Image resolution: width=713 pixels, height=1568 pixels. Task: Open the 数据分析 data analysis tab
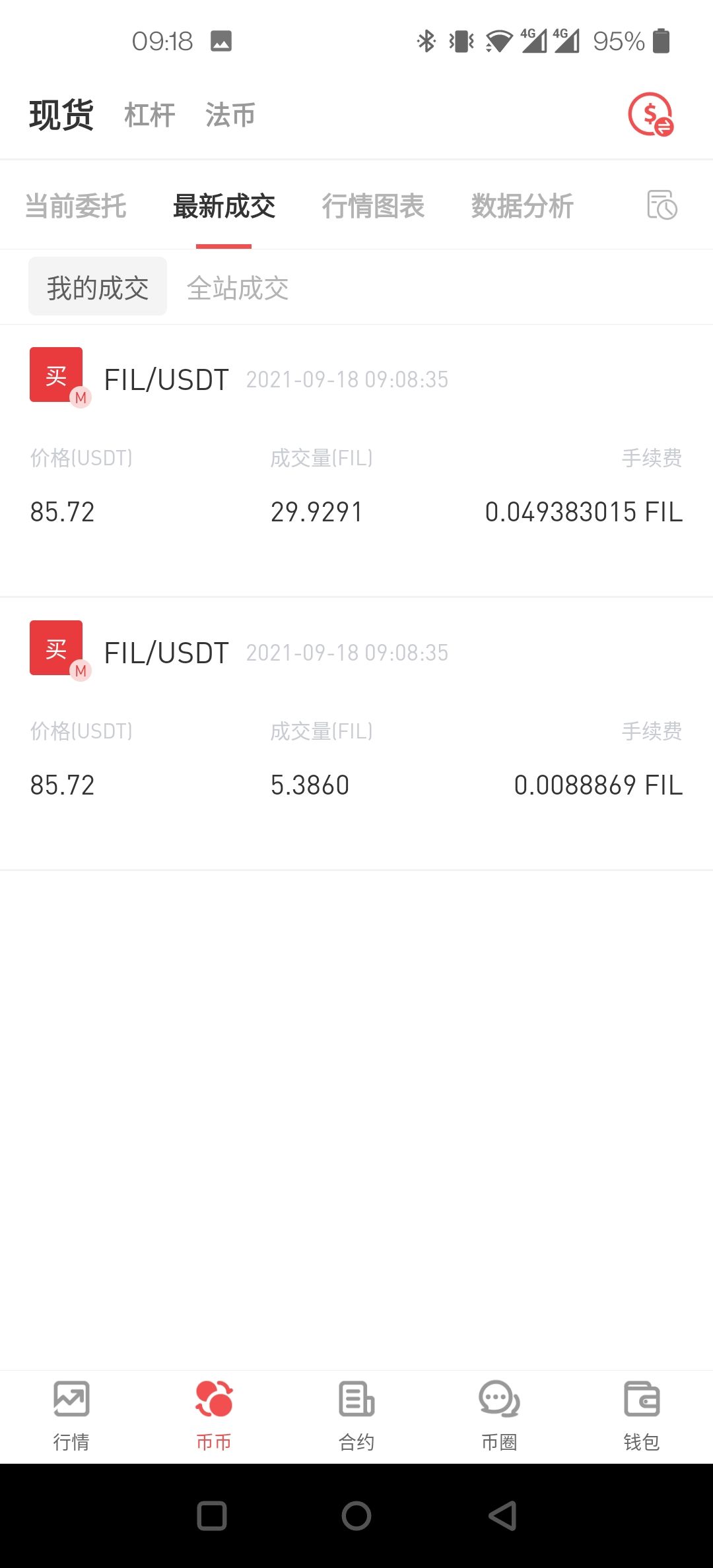[522, 206]
